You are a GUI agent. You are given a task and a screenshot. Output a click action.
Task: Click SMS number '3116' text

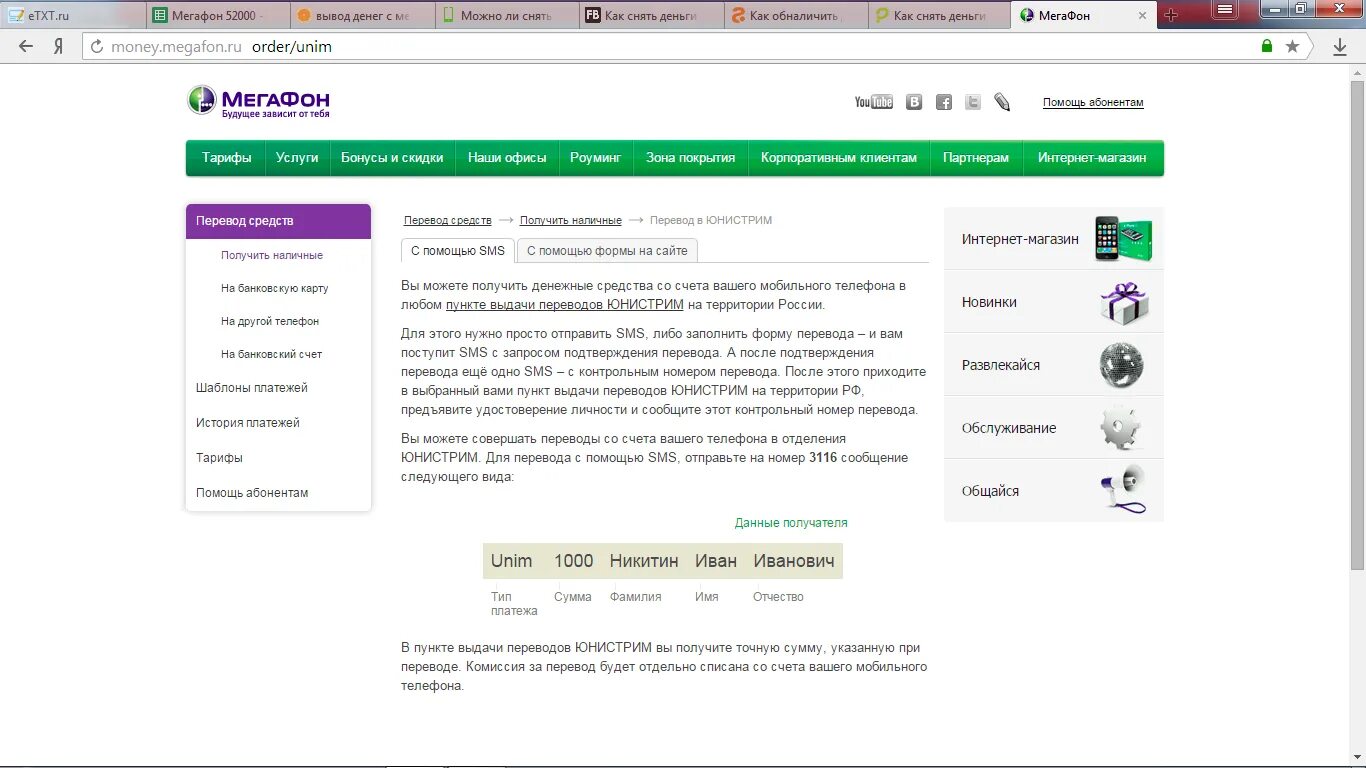pos(823,458)
